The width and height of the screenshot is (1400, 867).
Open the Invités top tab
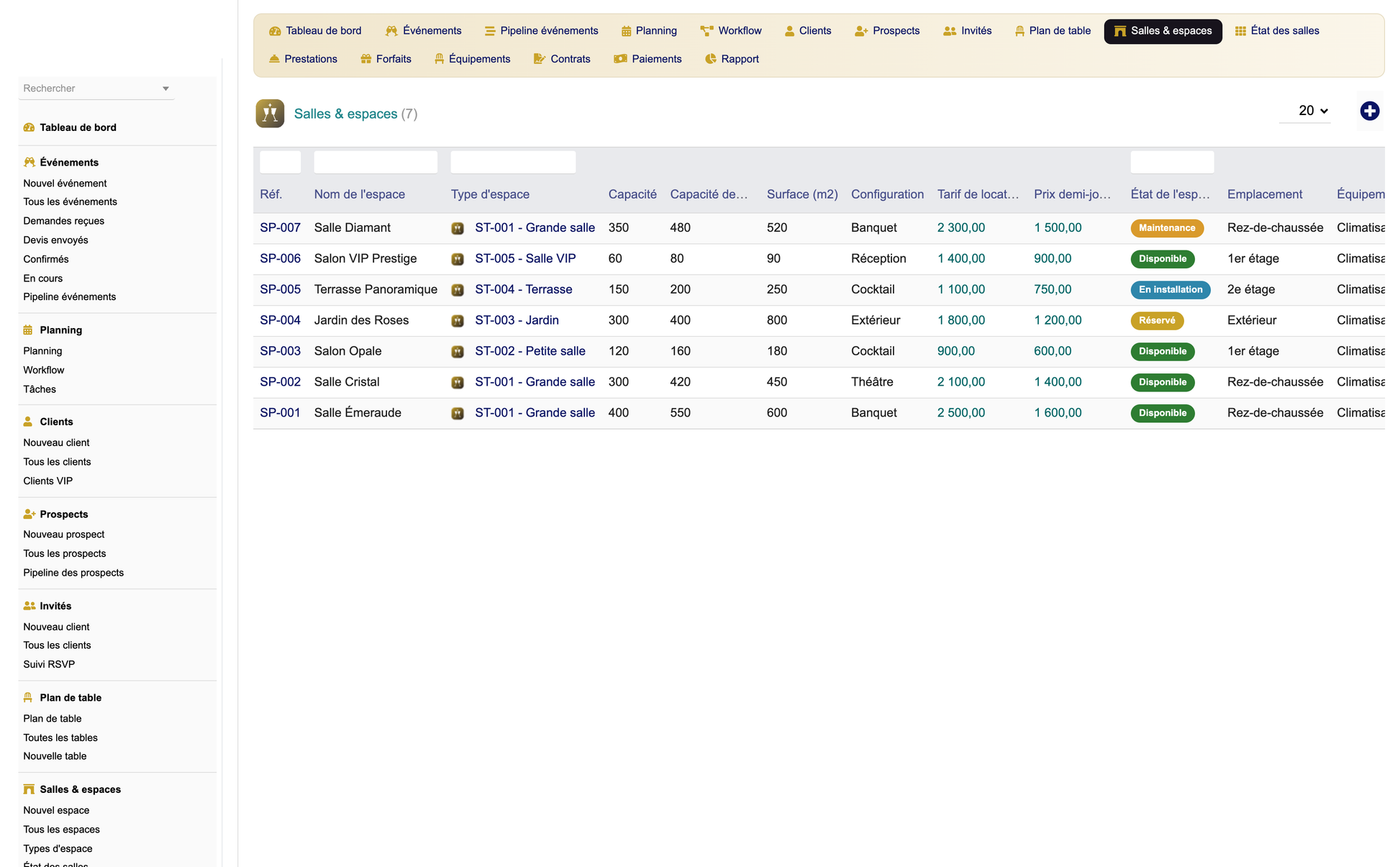pos(968,31)
